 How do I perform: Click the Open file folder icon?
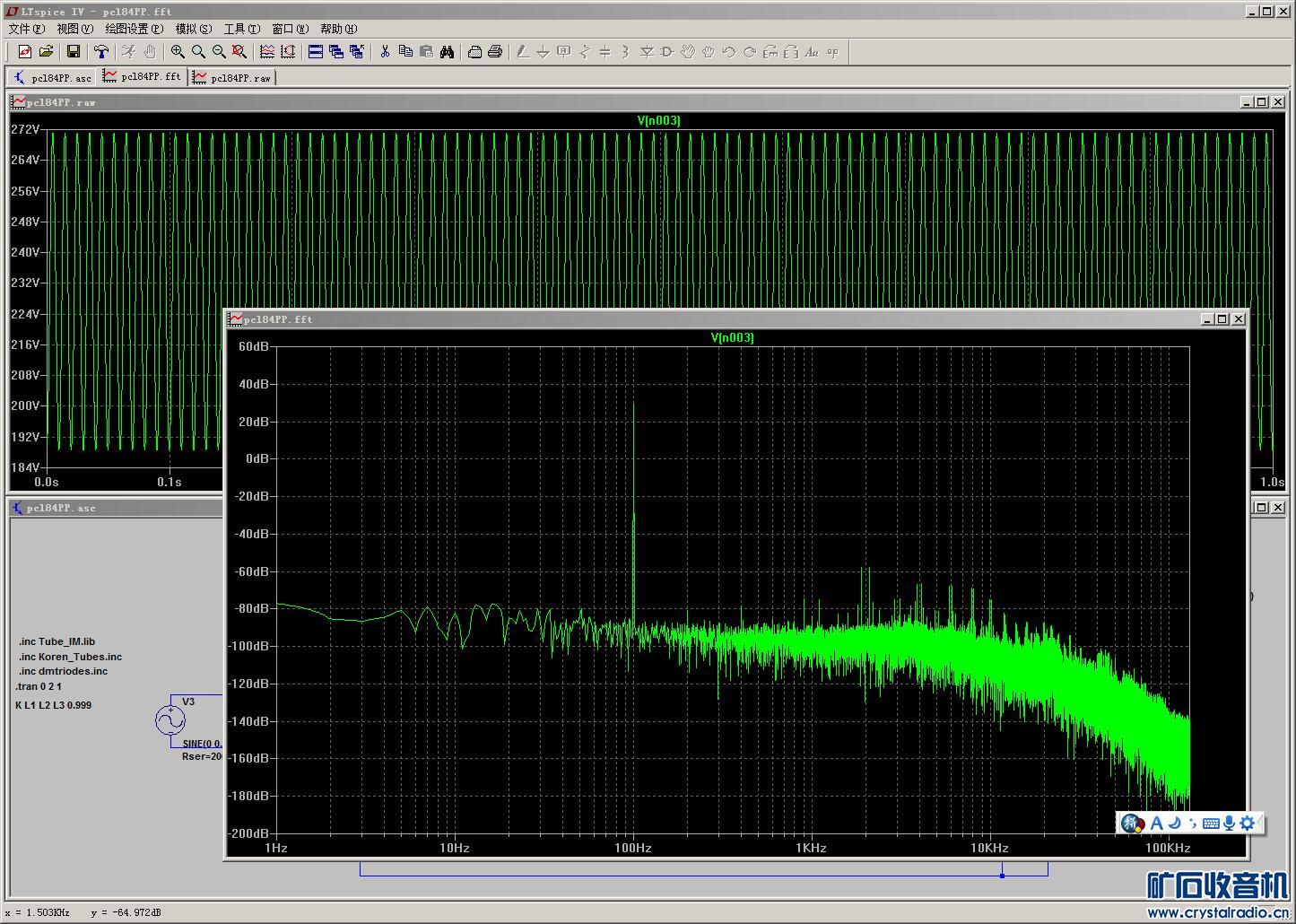tap(46, 52)
